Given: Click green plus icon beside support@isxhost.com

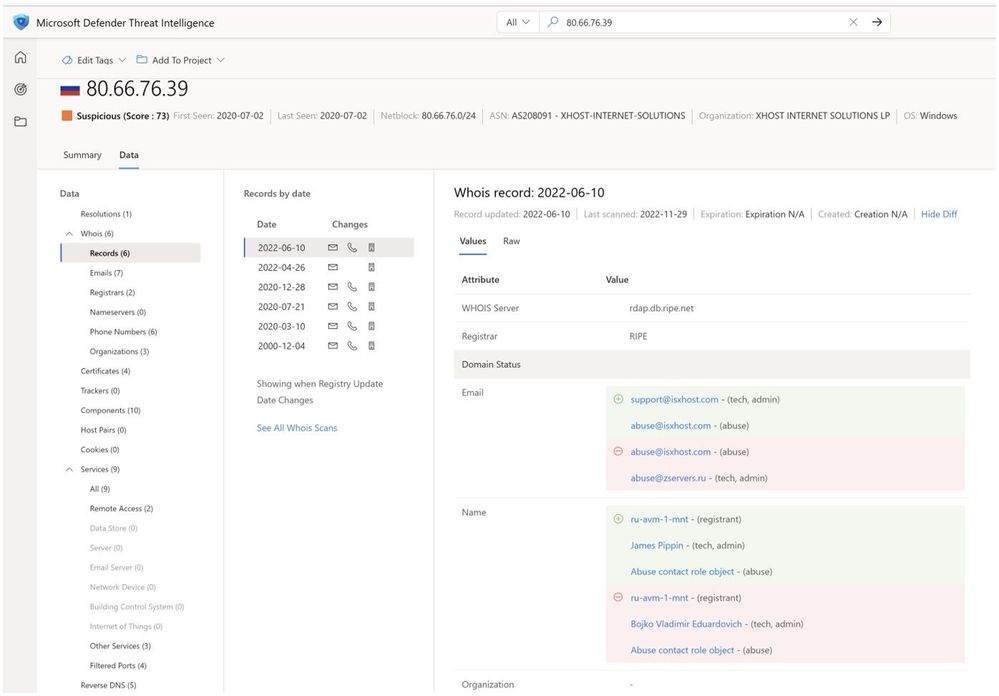Looking at the screenshot, I should [617, 399].
